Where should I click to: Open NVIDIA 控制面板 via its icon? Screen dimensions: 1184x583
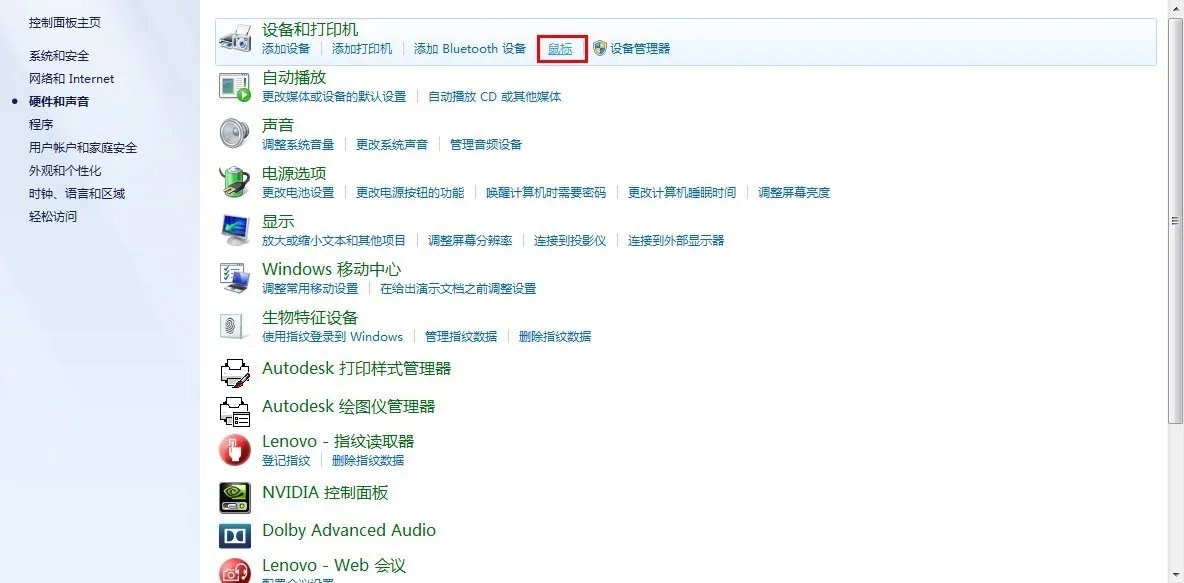point(234,499)
